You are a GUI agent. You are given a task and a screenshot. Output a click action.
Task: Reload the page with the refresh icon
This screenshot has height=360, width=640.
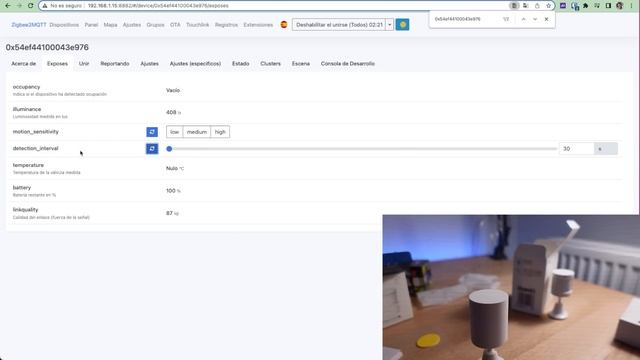click(30, 6)
